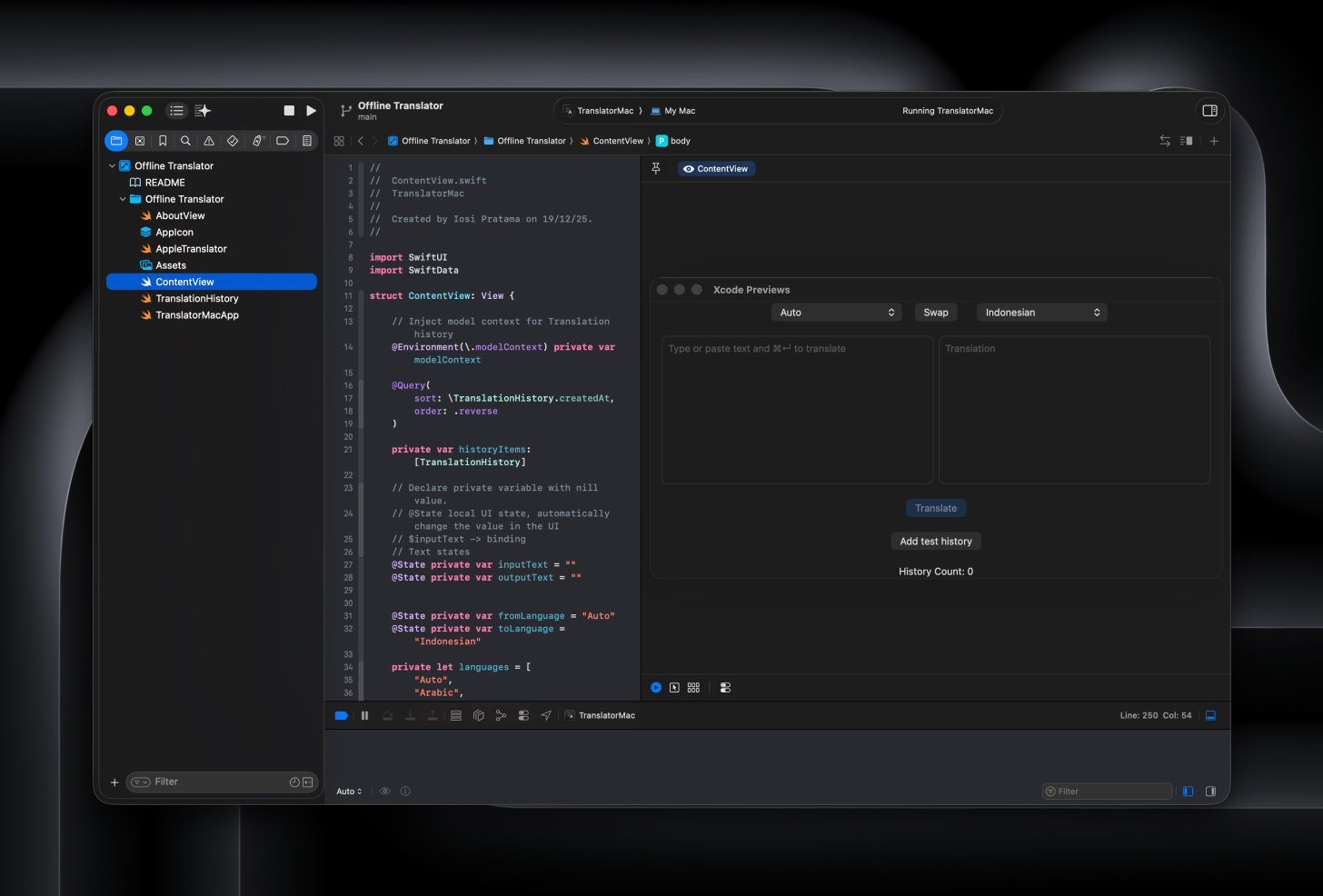Toggle breakpoints activation in debug bar
This screenshot has height=896, width=1323.
click(342, 716)
